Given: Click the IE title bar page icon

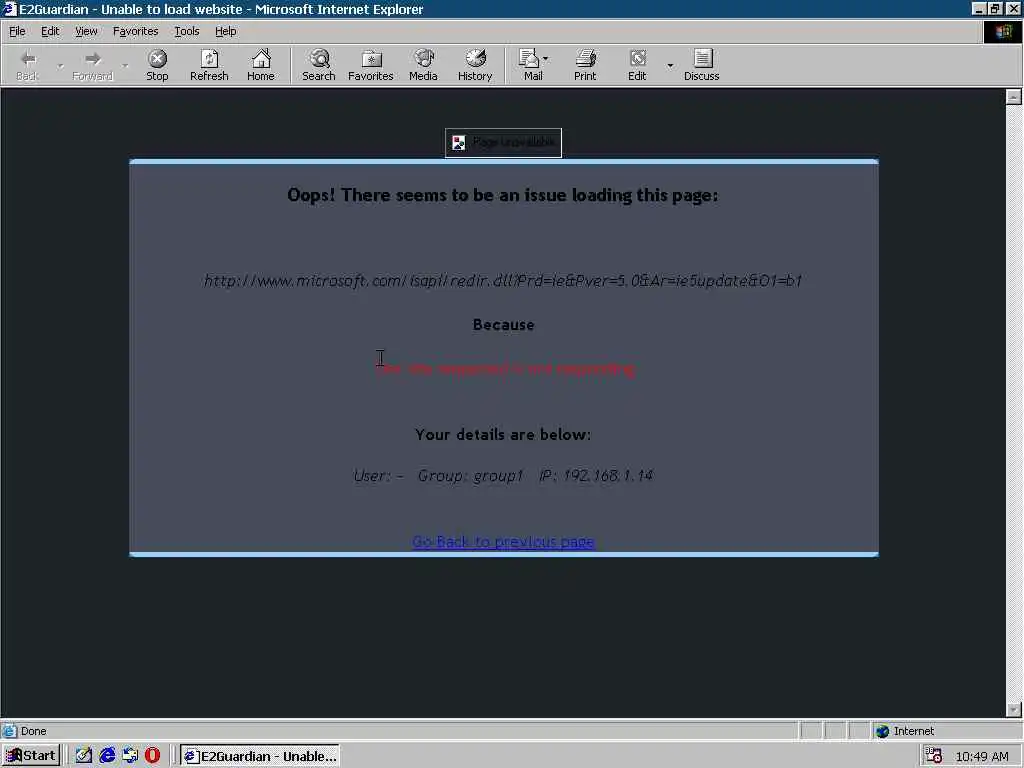Looking at the screenshot, I should click(x=9, y=9).
